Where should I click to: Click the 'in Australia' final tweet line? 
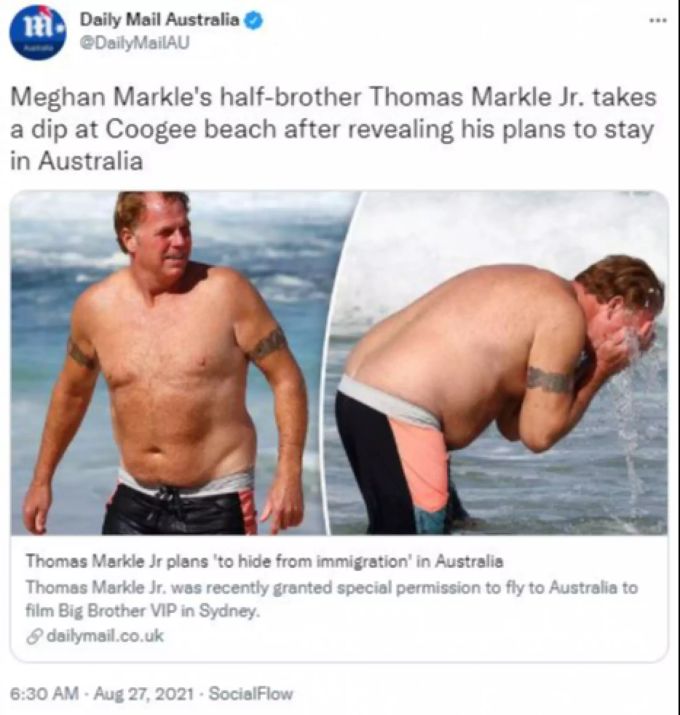click(x=77, y=161)
